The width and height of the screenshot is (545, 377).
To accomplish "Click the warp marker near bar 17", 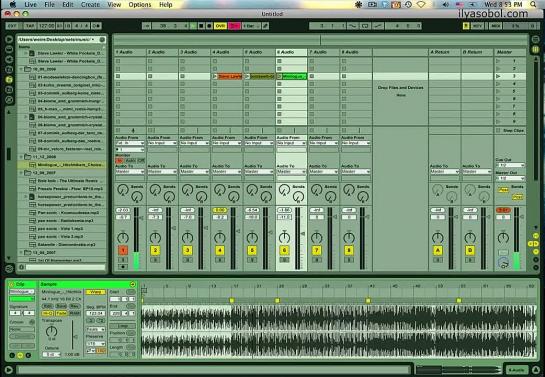I will tap(232, 300).
